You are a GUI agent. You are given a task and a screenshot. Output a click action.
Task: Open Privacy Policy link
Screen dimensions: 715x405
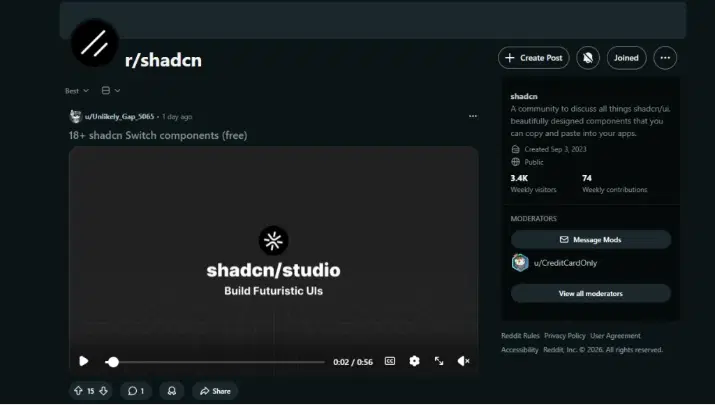565,336
